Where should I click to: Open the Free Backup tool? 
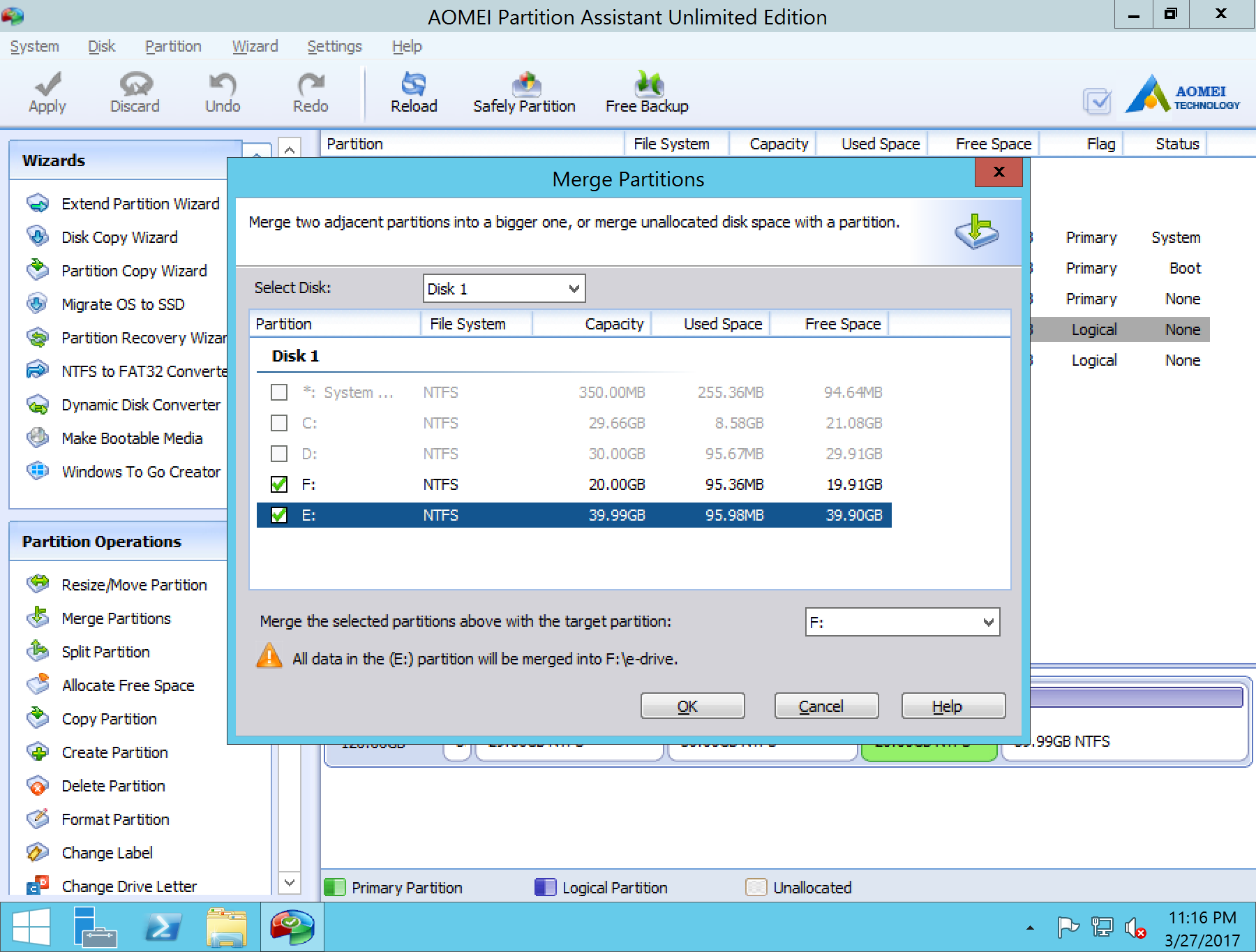coord(647,92)
